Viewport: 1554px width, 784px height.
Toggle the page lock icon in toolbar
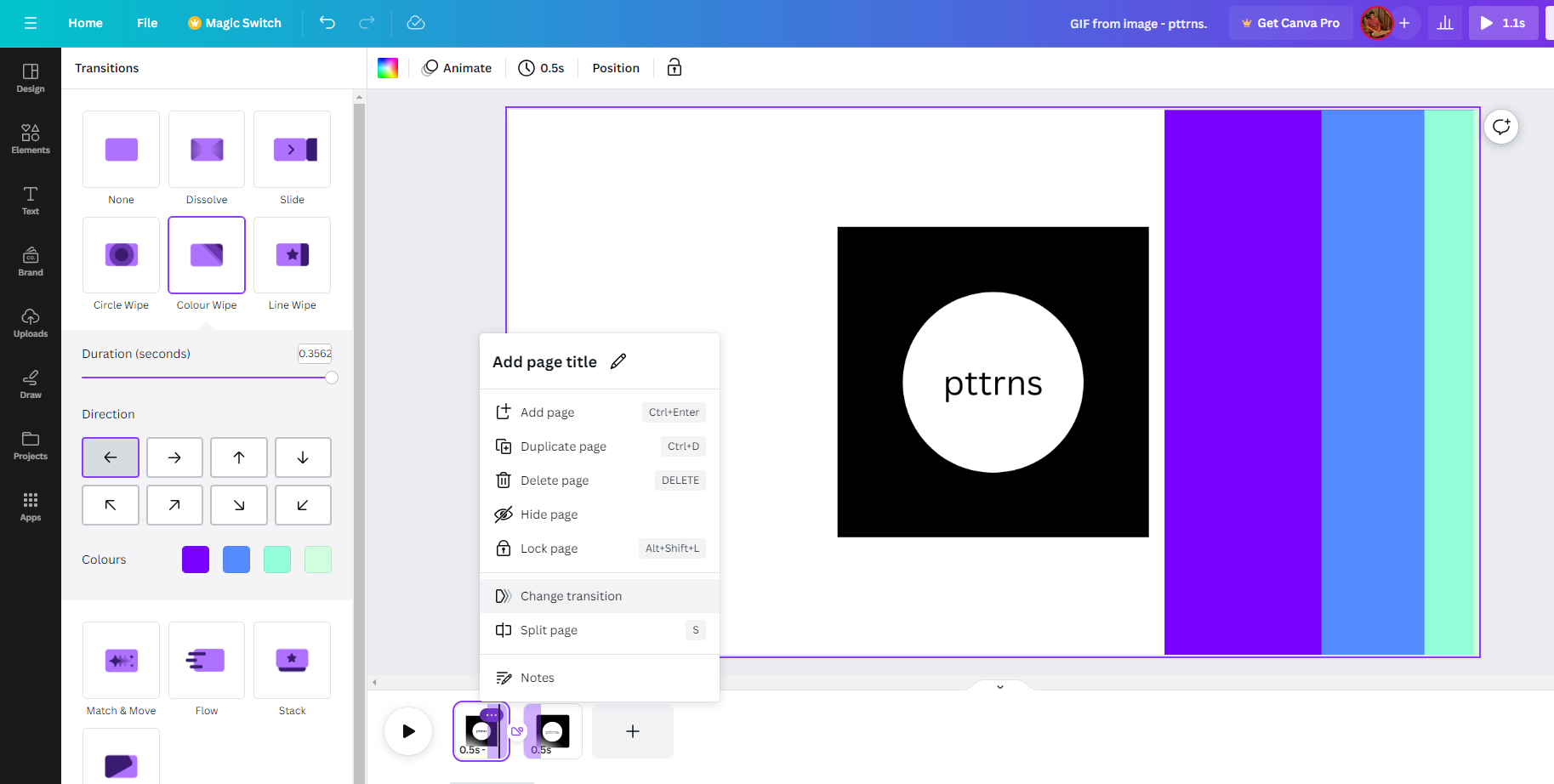point(675,68)
